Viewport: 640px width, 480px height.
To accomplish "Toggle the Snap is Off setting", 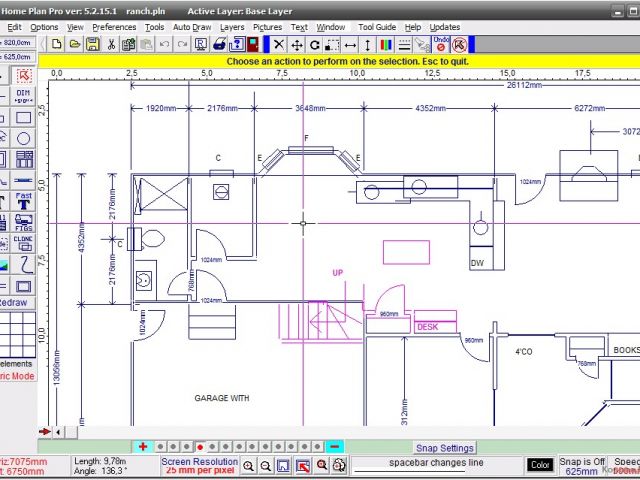I will tap(583, 465).
